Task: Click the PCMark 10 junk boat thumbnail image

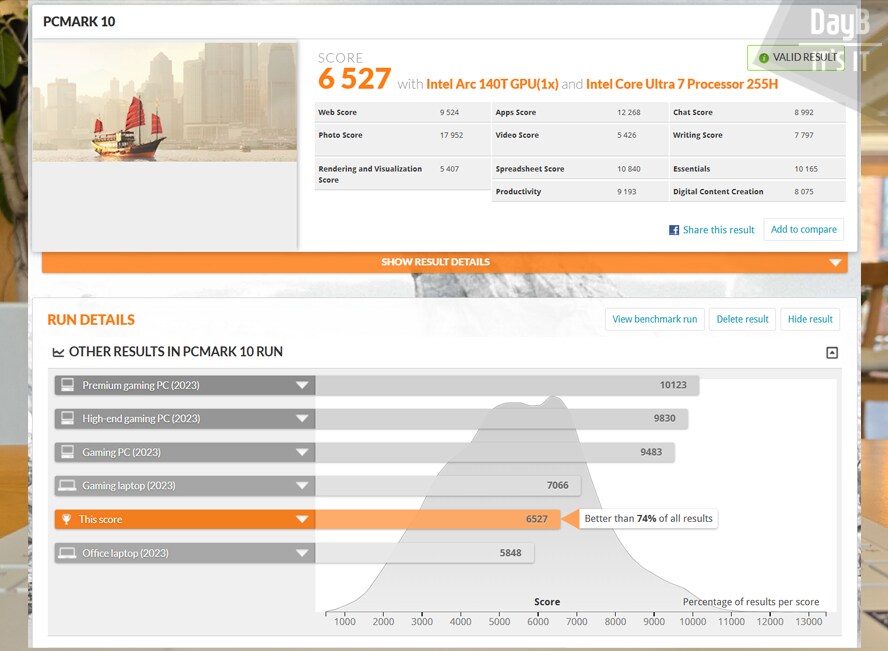Action: pos(165,101)
